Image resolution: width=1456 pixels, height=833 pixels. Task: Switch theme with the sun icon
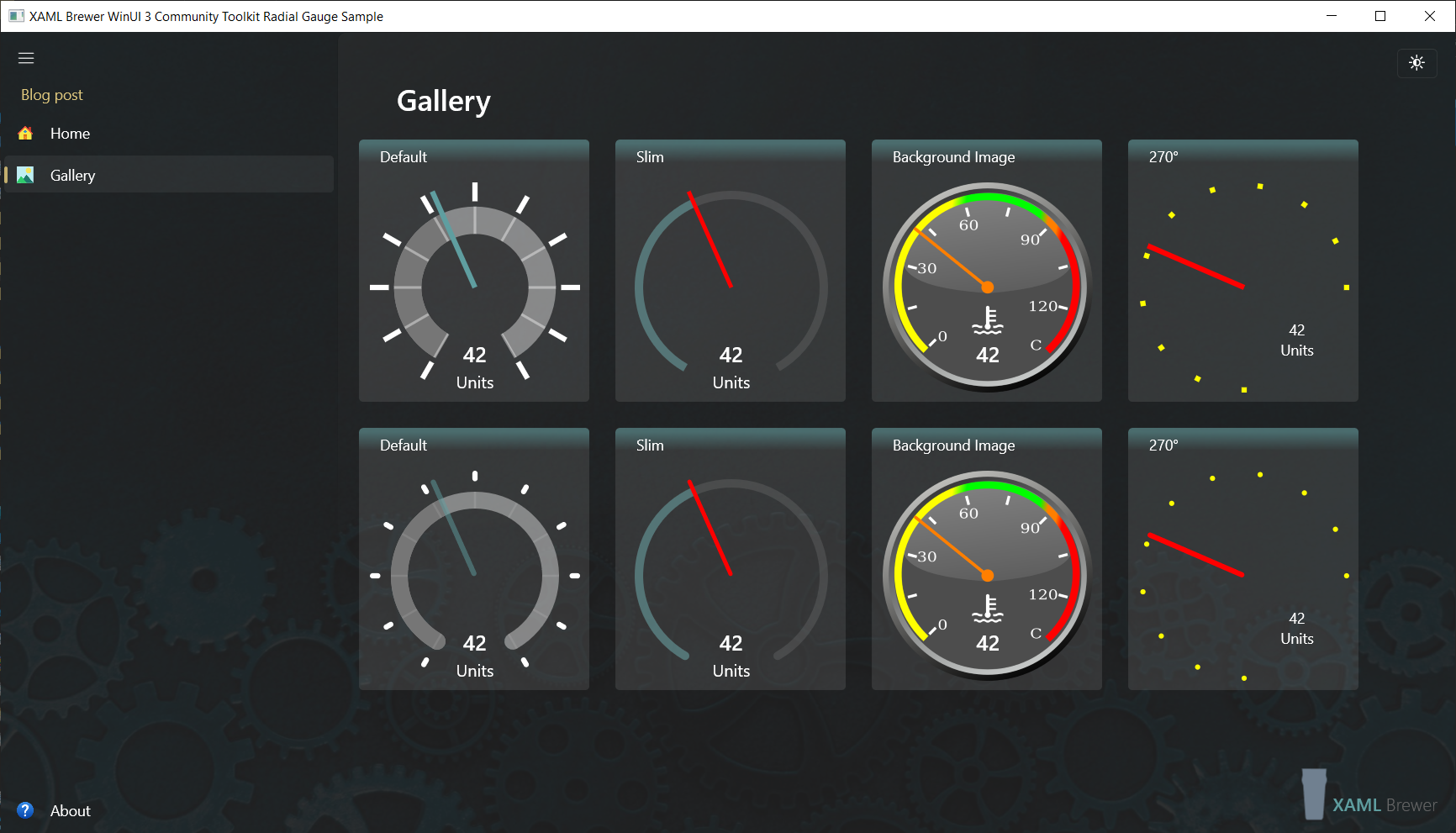pyautogui.click(x=1416, y=62)
